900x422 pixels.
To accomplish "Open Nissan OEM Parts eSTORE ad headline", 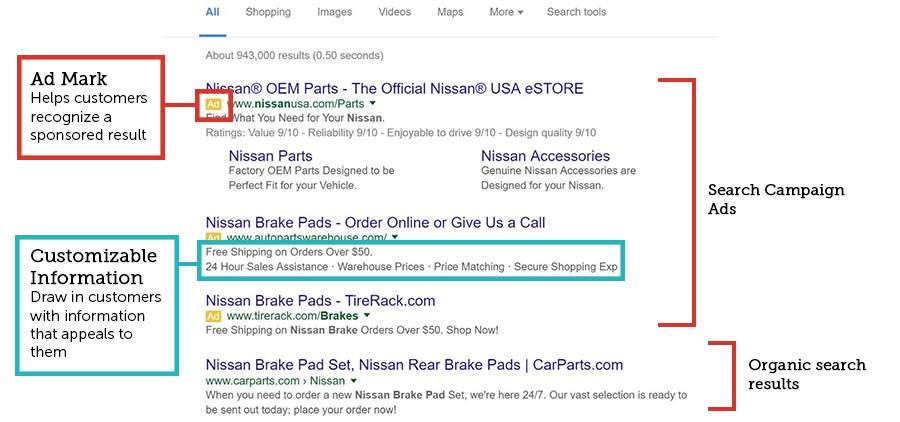I will click(x=394, y=88).
